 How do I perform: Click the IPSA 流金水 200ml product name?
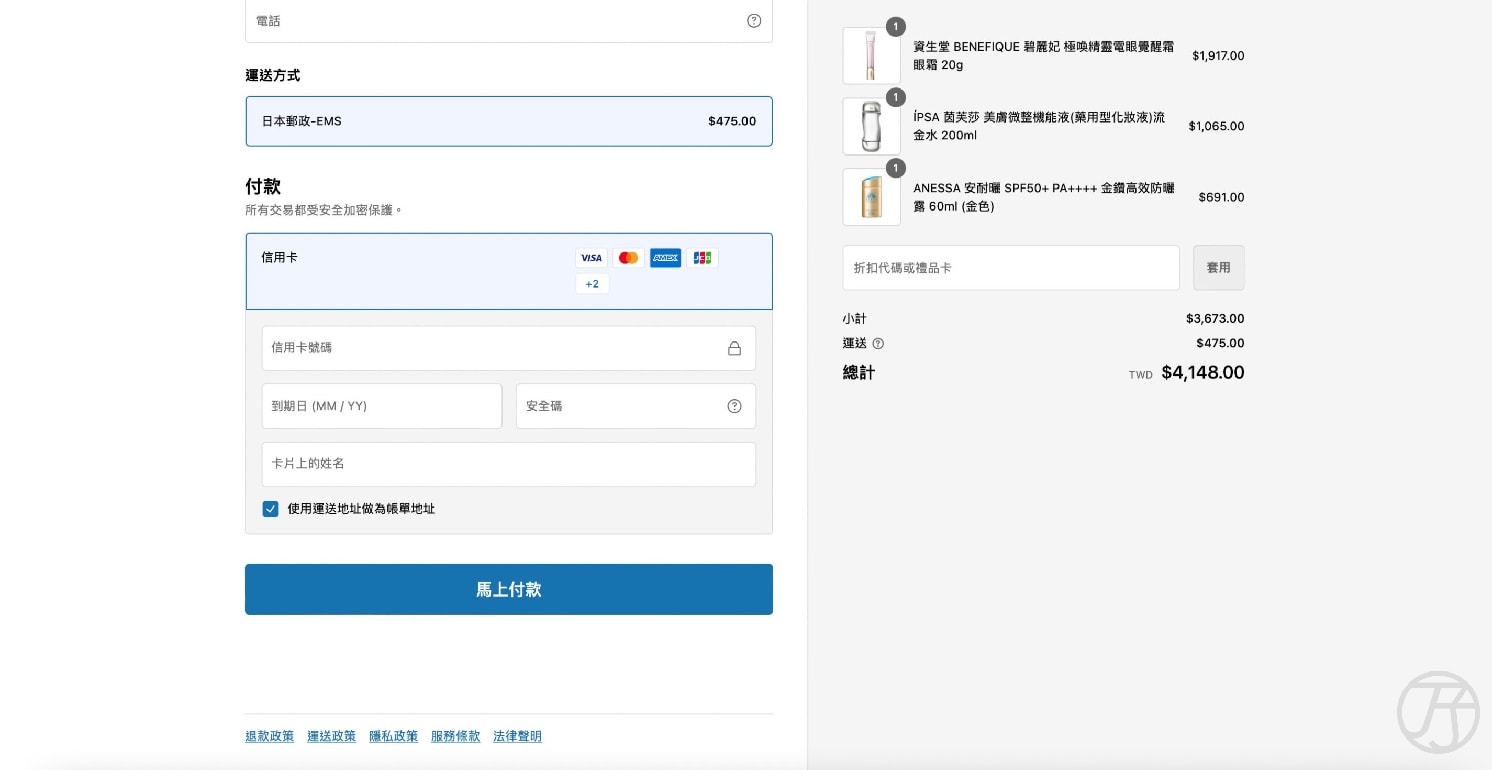1040,126
